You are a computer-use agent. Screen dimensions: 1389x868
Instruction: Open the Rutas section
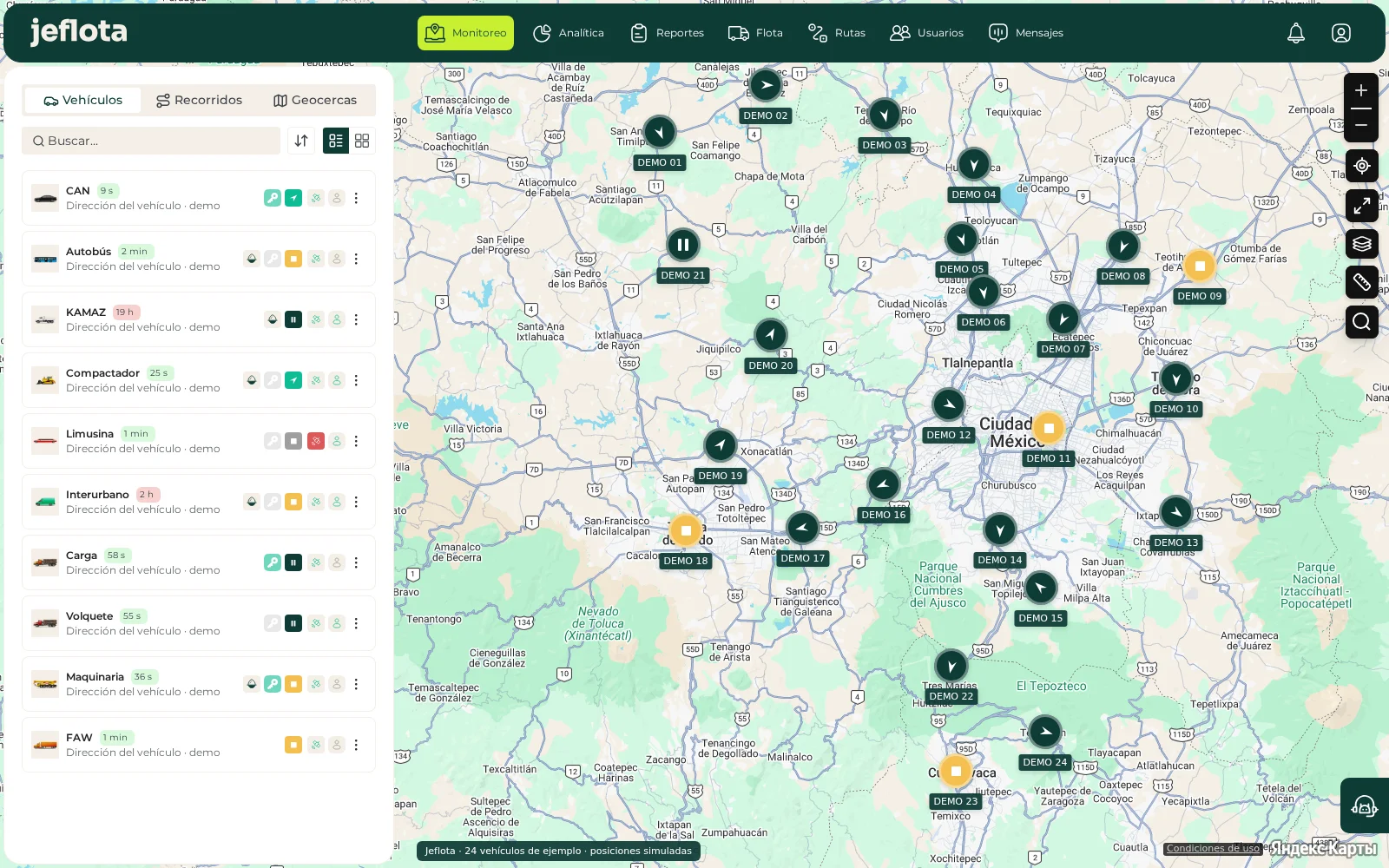837,33
